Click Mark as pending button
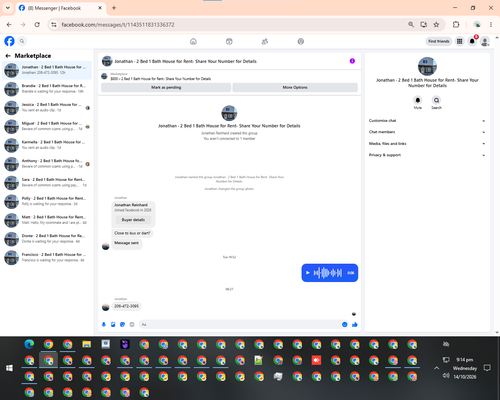 pyautogui.click(x=166, y=87)
